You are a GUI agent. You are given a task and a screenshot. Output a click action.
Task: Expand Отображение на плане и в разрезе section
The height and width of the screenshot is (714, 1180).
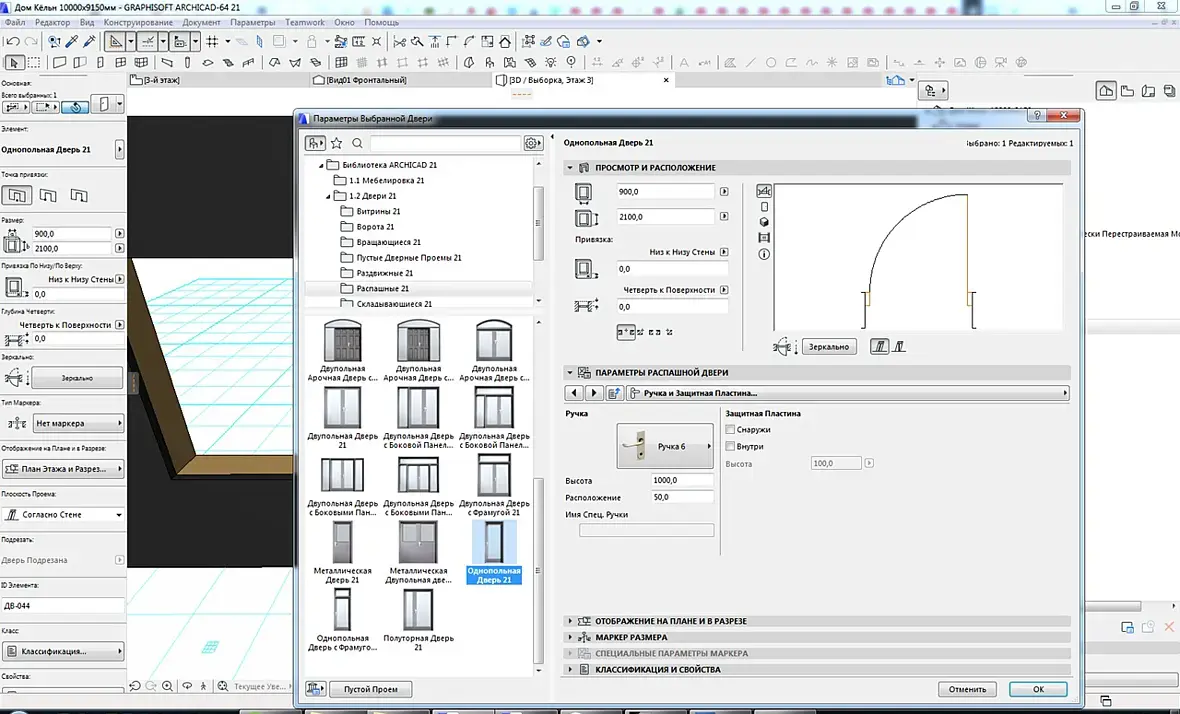(670, 621)
